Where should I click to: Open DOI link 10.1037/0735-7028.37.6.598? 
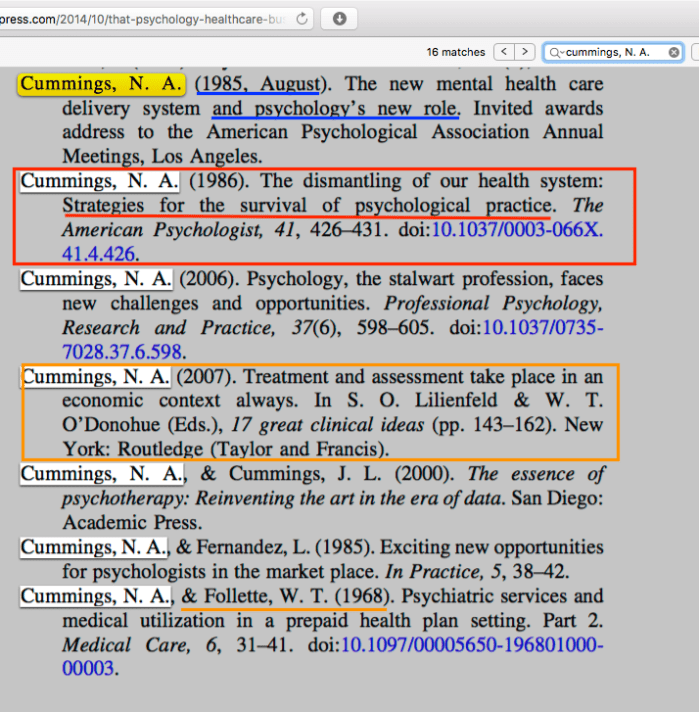coord(542,327)
